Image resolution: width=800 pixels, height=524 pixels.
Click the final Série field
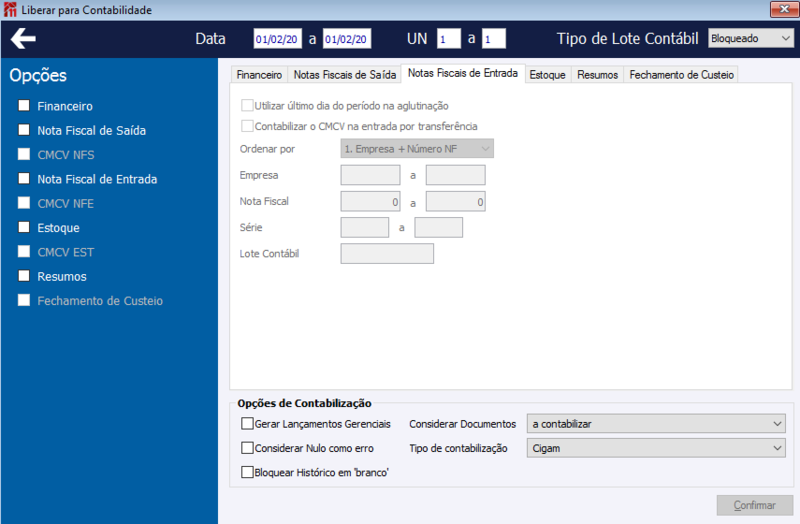click(439, 228)
